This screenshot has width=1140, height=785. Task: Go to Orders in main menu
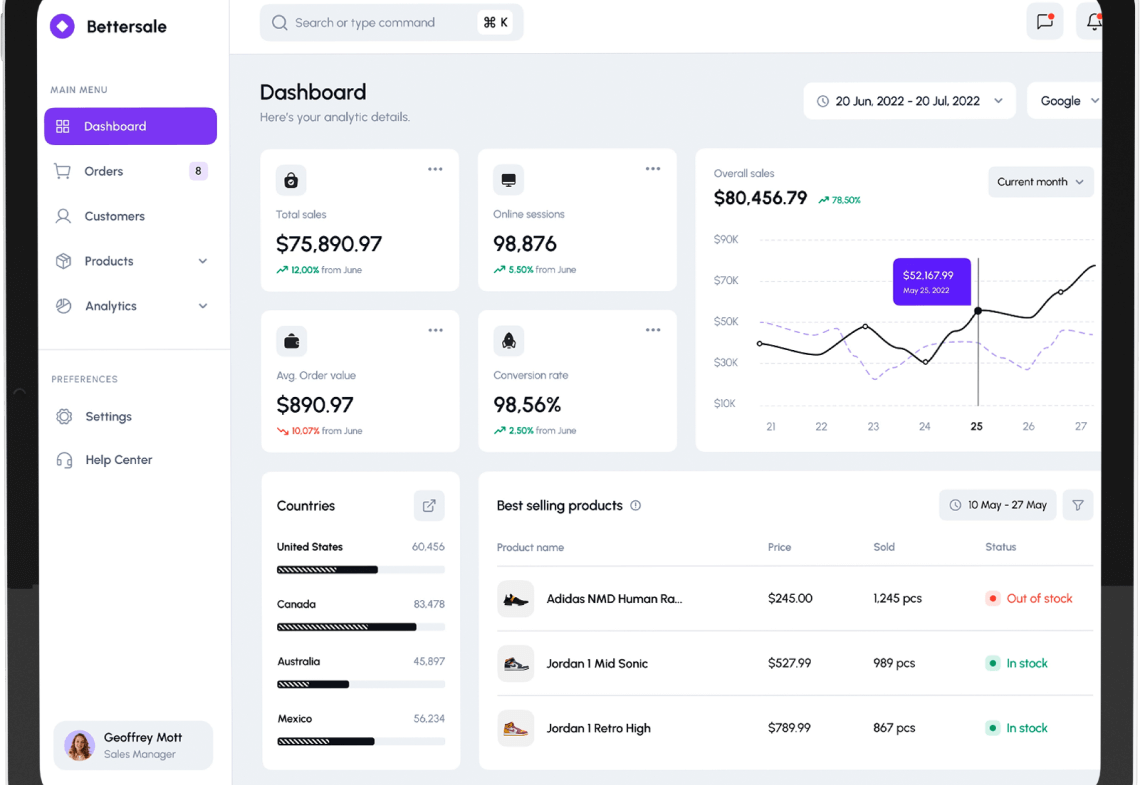[104, 171]
